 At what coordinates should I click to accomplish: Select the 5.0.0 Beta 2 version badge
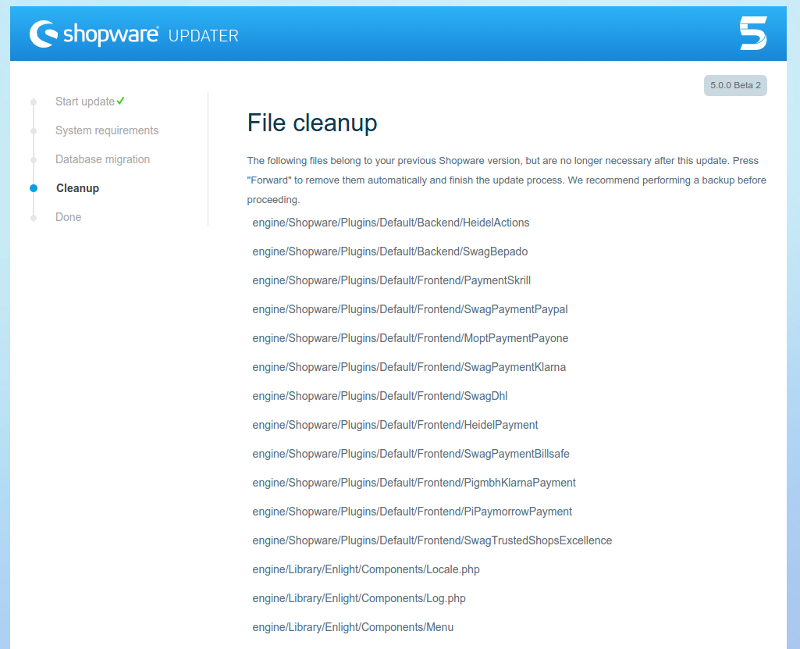click(x=734, y=85)
